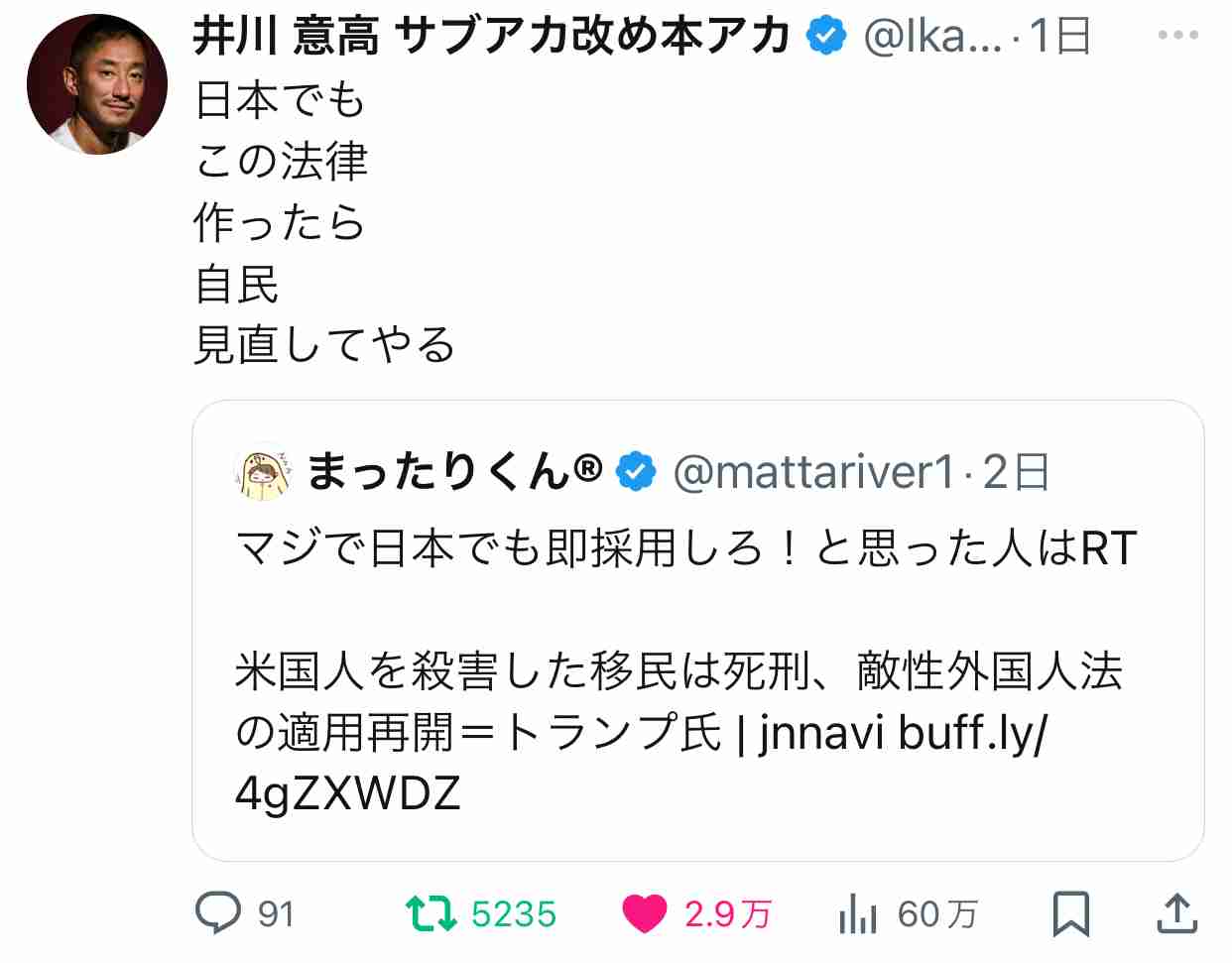This screenshot has height=963, width=1232.
Task: Tap the green retweet icon
Action: (431, 913)
